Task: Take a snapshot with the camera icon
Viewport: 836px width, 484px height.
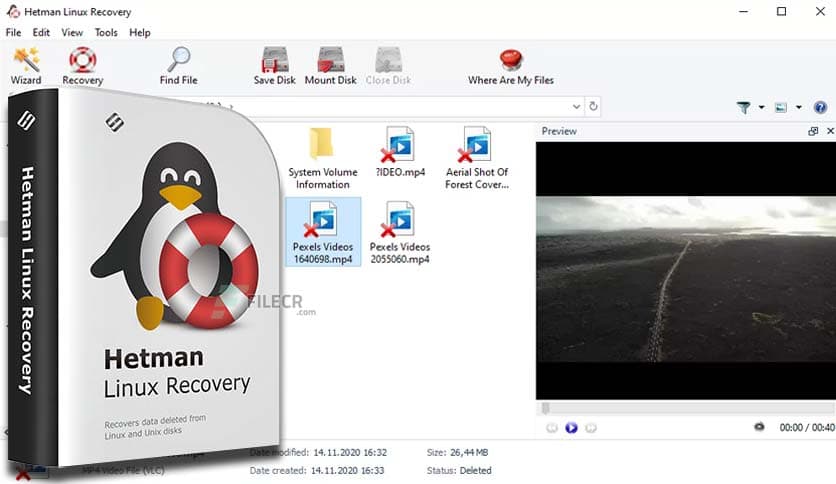Action: click(759, 427)
